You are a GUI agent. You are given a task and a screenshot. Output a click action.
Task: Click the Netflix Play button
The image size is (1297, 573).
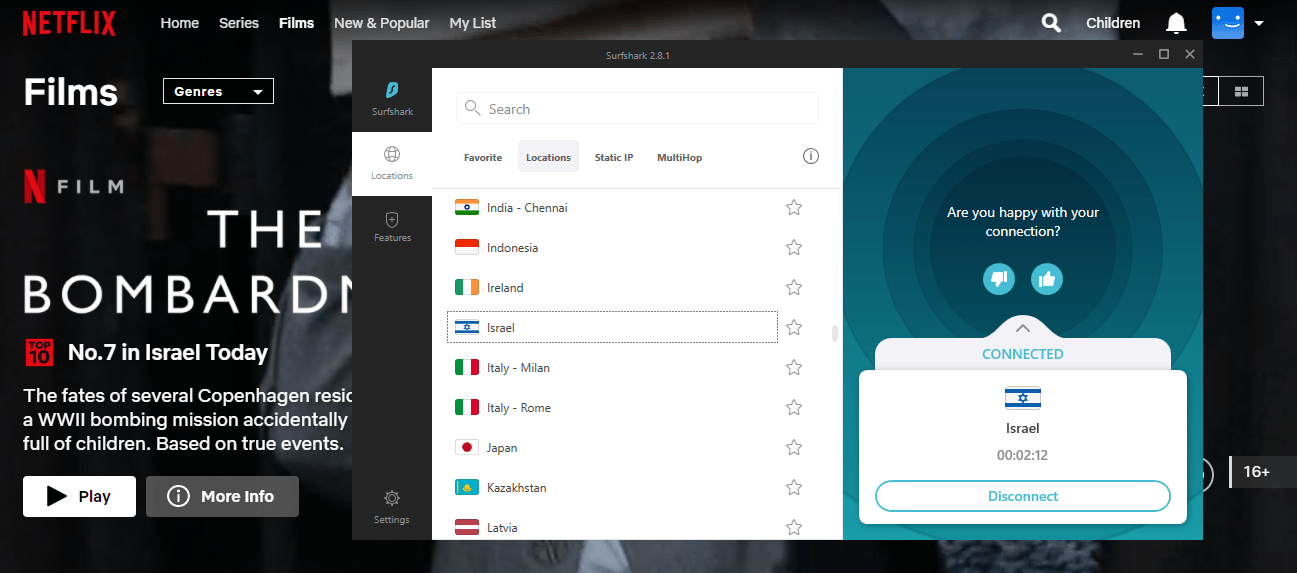coord(79,496)
